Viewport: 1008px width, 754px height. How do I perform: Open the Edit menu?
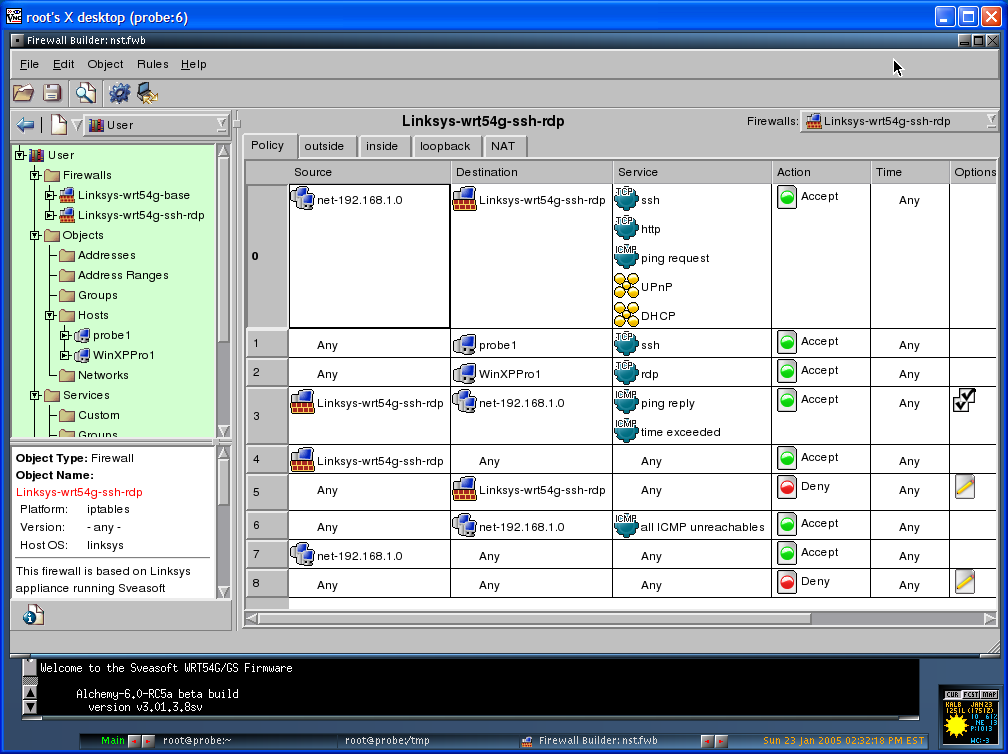coord(64,64)
